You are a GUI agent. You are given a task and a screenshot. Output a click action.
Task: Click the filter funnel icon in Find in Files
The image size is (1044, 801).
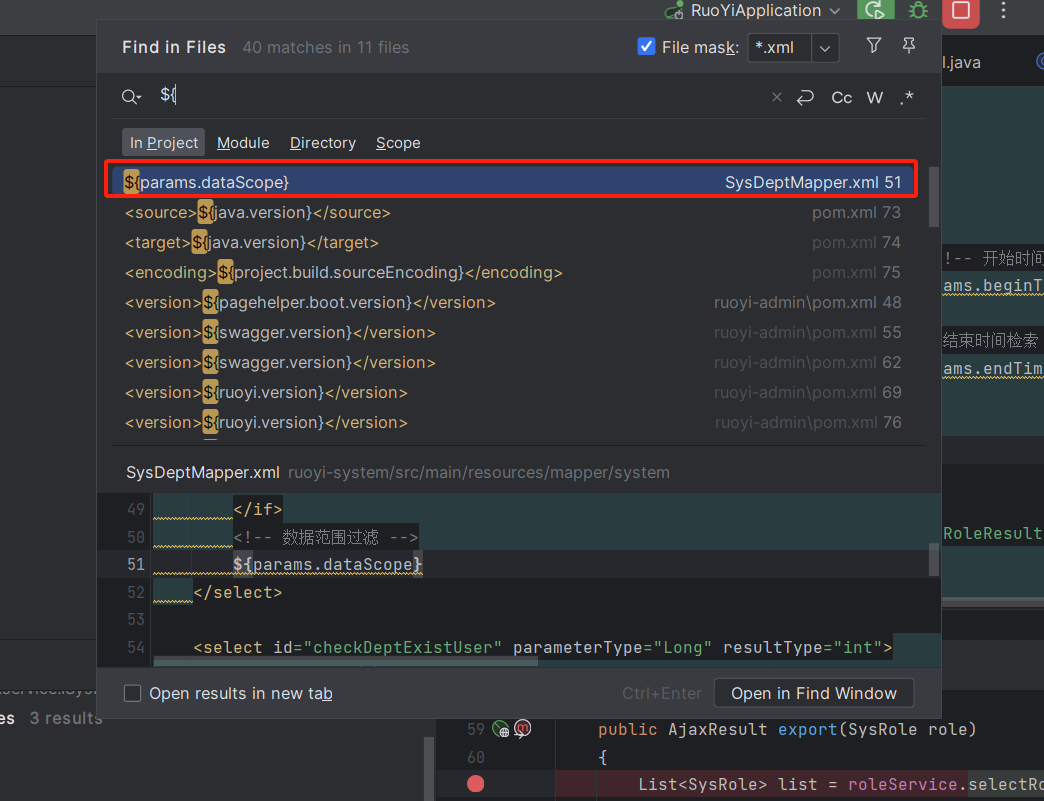point(874,45)
